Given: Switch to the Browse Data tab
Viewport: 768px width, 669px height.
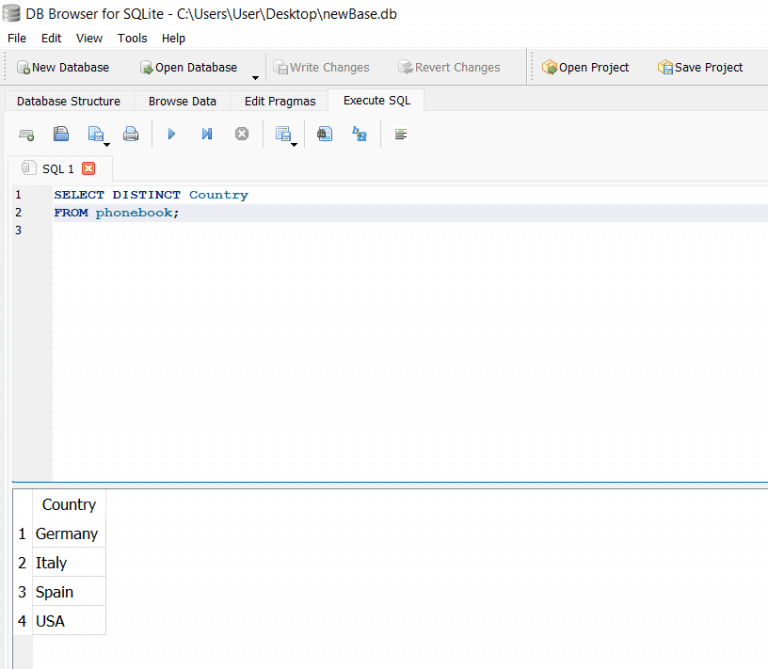Looking at the screenshot, I should (182, 101).
